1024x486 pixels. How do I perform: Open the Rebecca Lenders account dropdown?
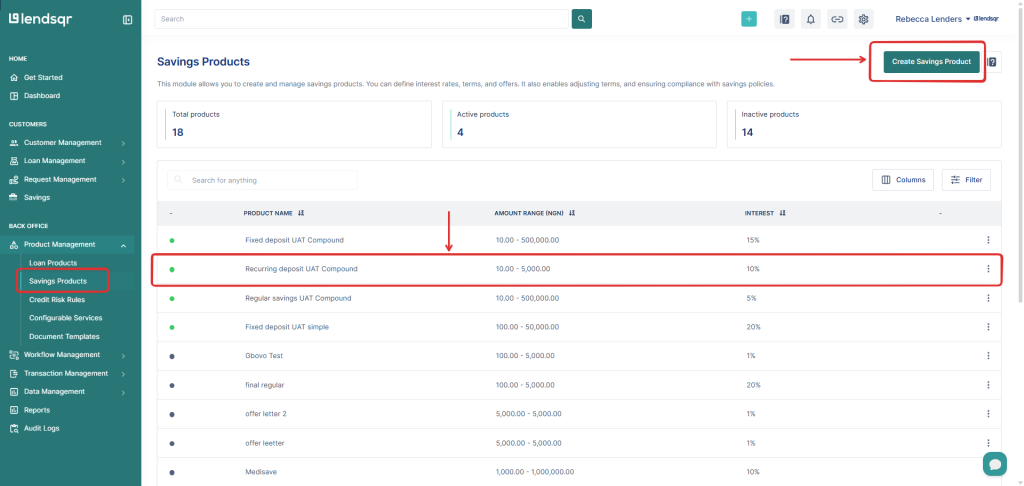pyautogui.click(x=933, y=19)
